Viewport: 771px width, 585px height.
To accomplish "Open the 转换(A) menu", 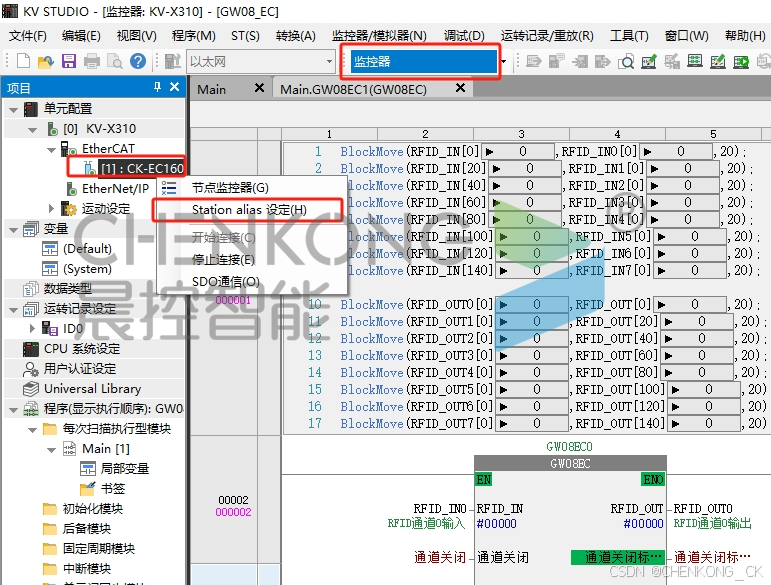I will [x=296, y=36].
